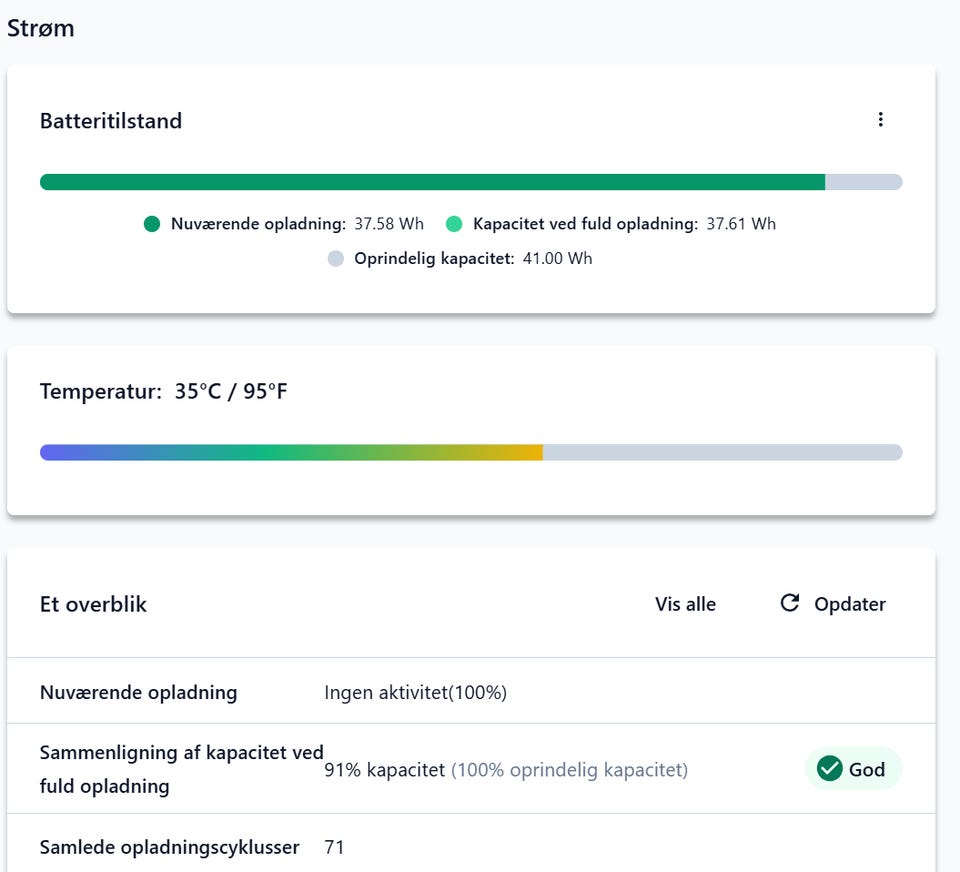This screenshot has height=872, width=960.
Task: Click the Et overblik section heading
Action: (93, 604)
